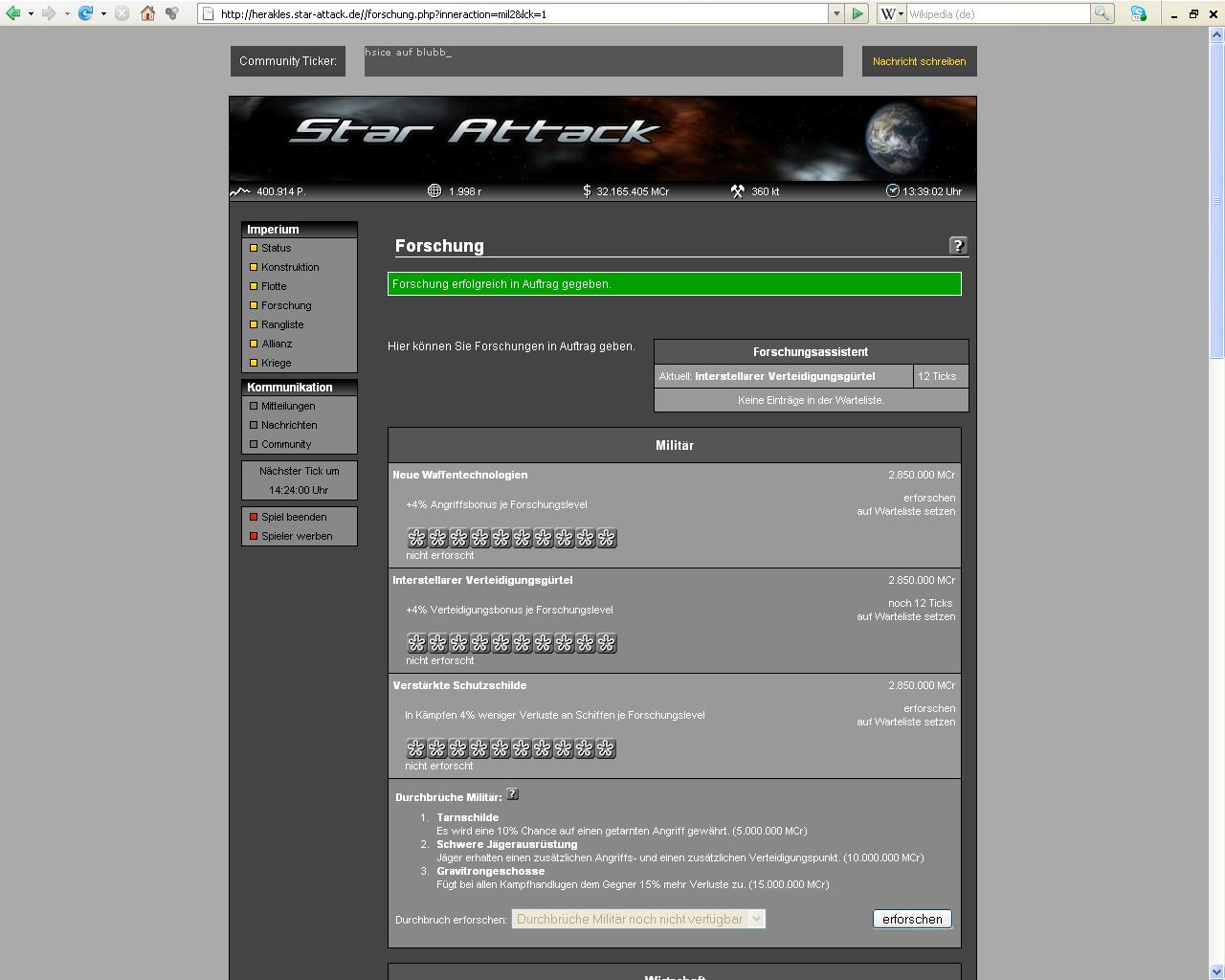Click the Forschung help question mark icon

tap(958, 245)
